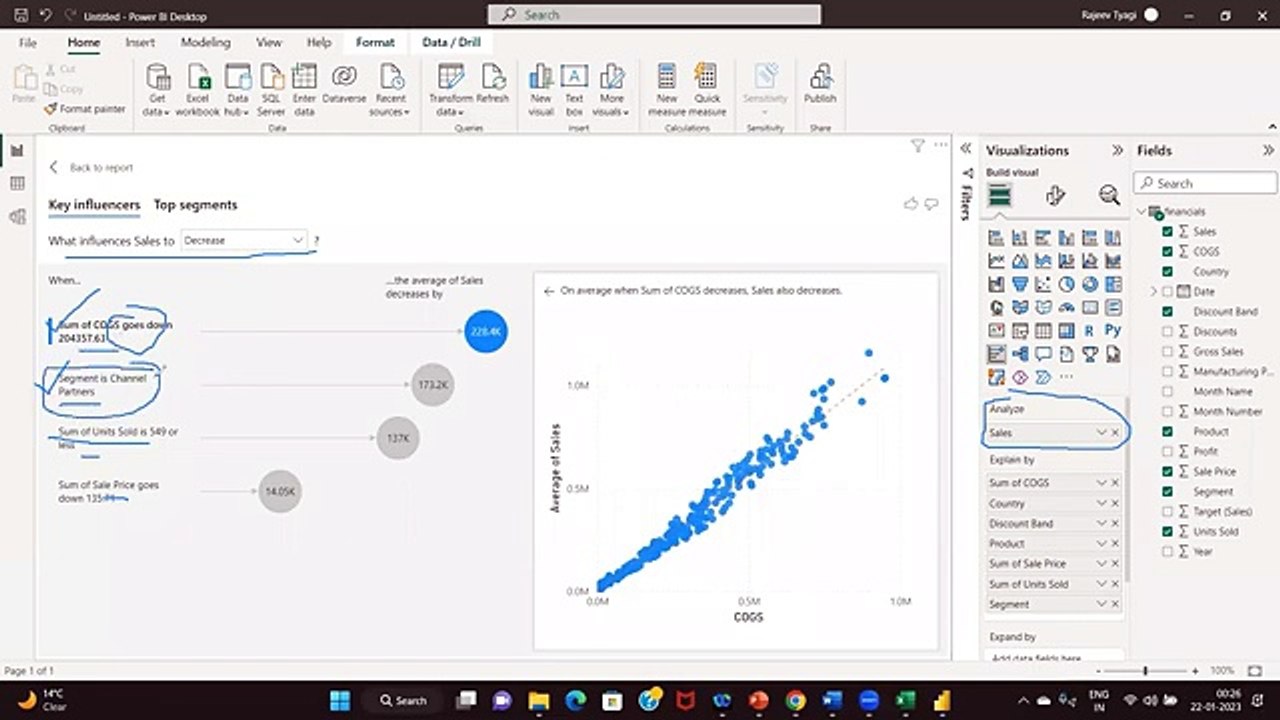1280x720 pixels.
Task: Select the 14.05K Sale Price bubble
Action: 279,491
